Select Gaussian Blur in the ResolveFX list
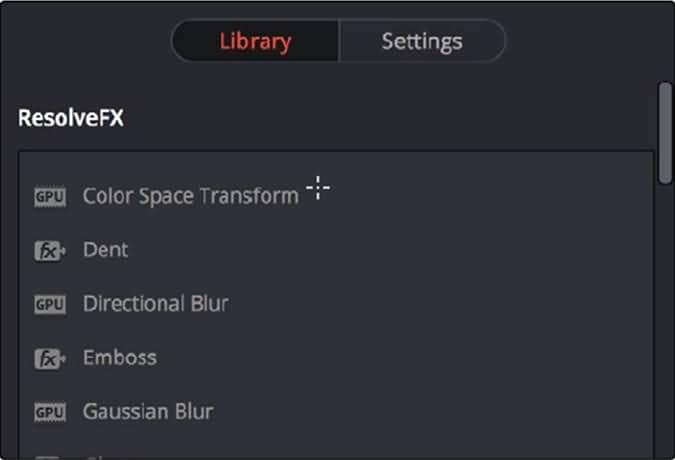The width and height of the screenshot is (675, 460). coord(147,412)
